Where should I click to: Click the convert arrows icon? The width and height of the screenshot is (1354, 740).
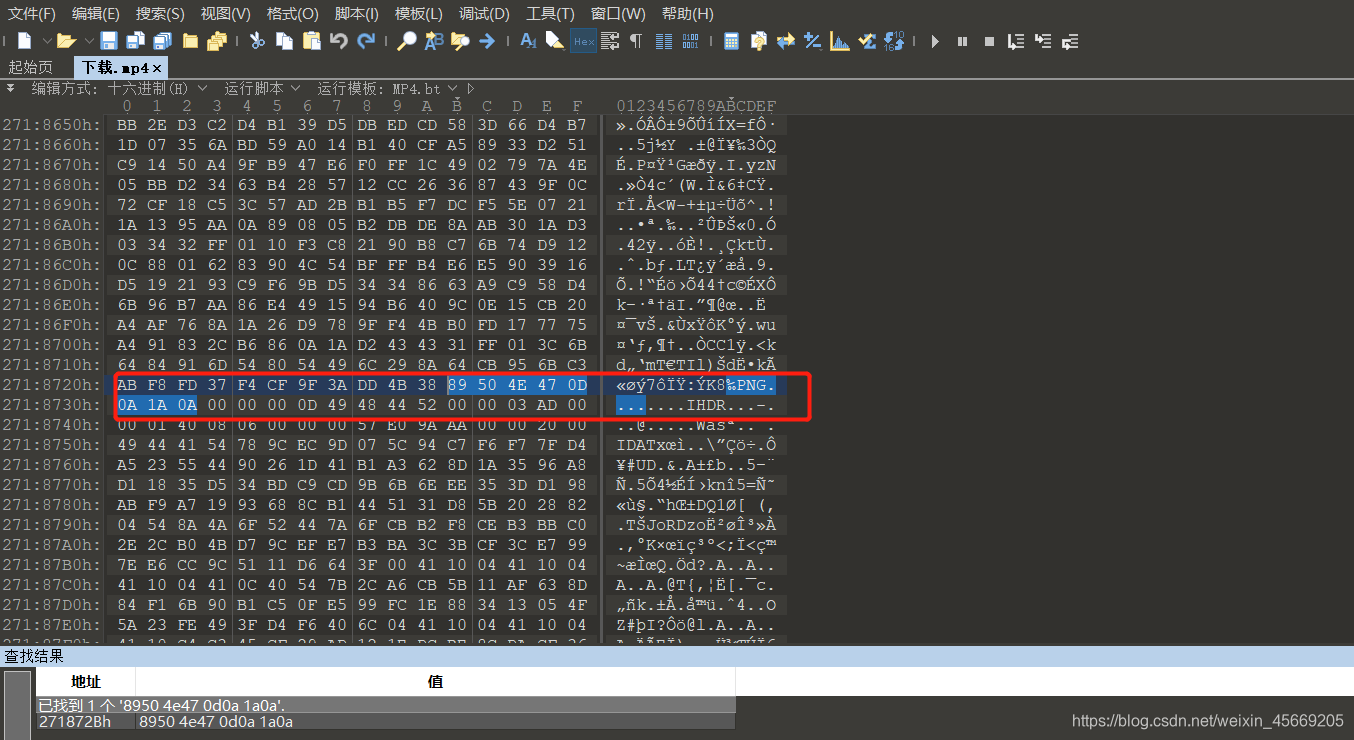pyautogui.click(x=785, y=41)
